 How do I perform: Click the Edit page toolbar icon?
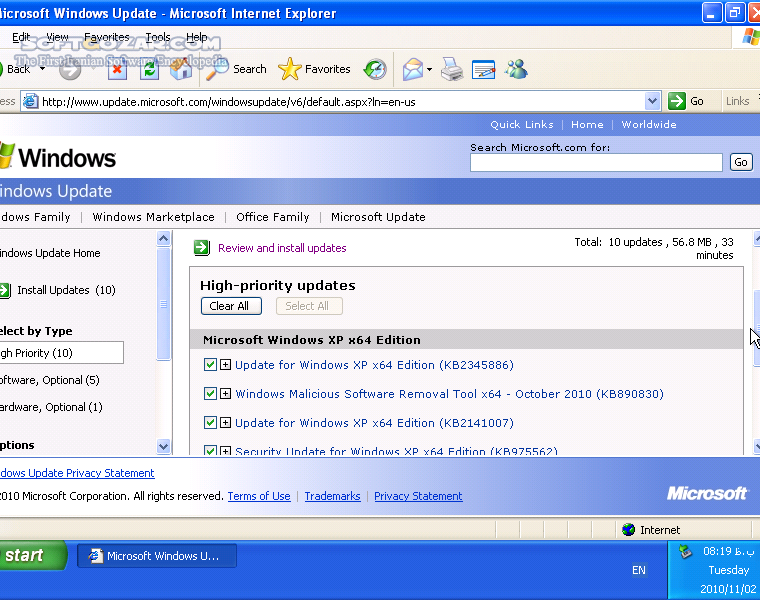483,70
